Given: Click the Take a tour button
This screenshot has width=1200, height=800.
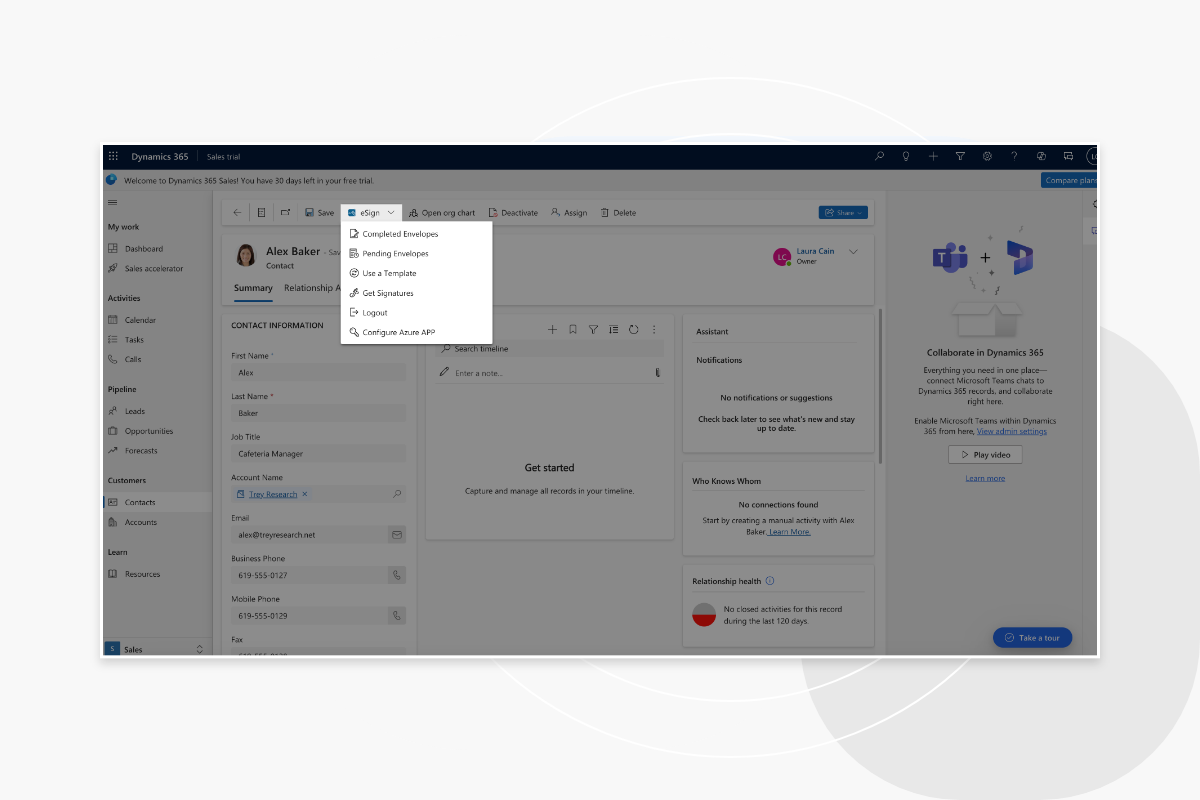Looking at the screenshot, I should tap(1032, 637).
